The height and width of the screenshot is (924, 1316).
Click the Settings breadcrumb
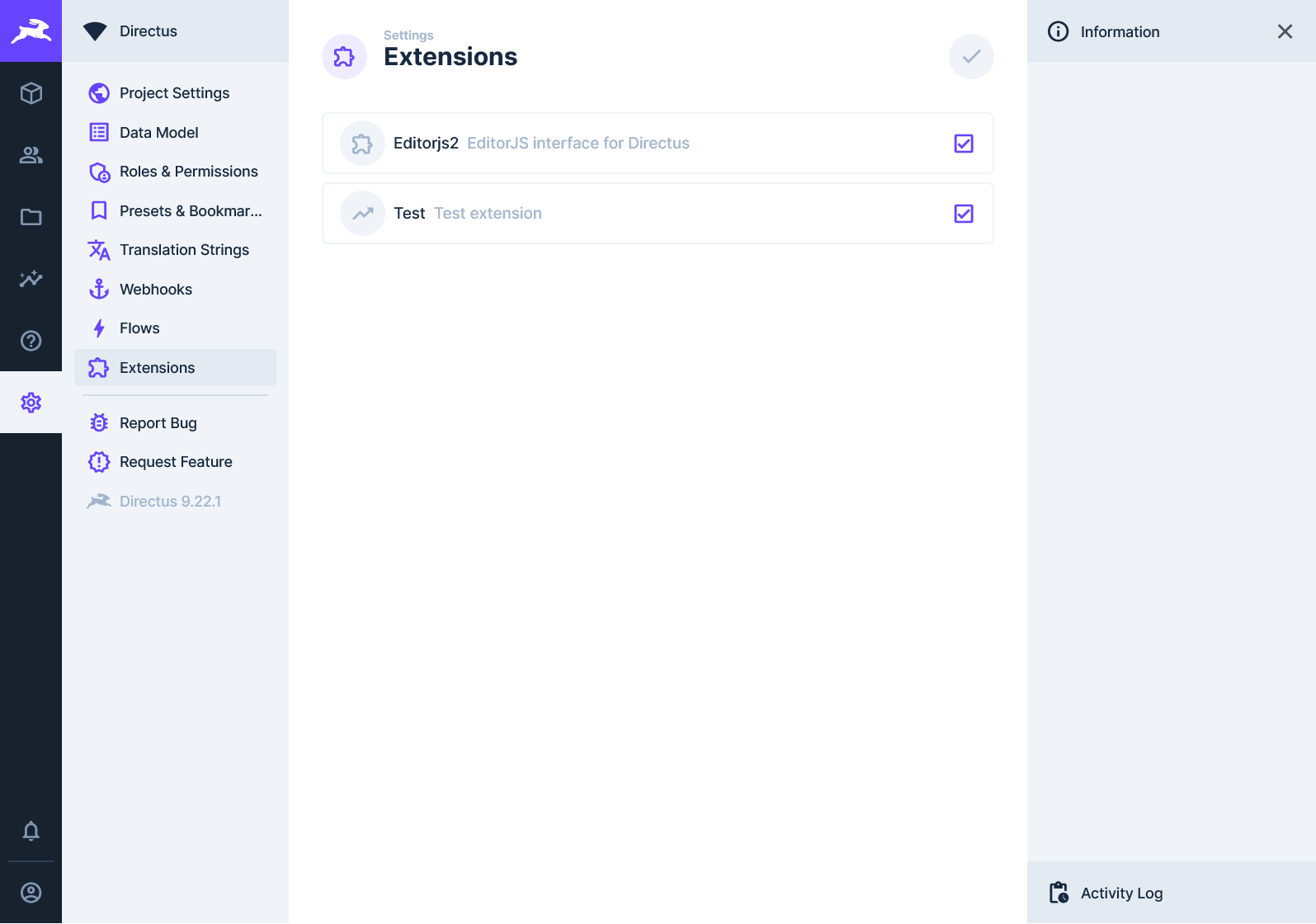(x=408, y=35)
